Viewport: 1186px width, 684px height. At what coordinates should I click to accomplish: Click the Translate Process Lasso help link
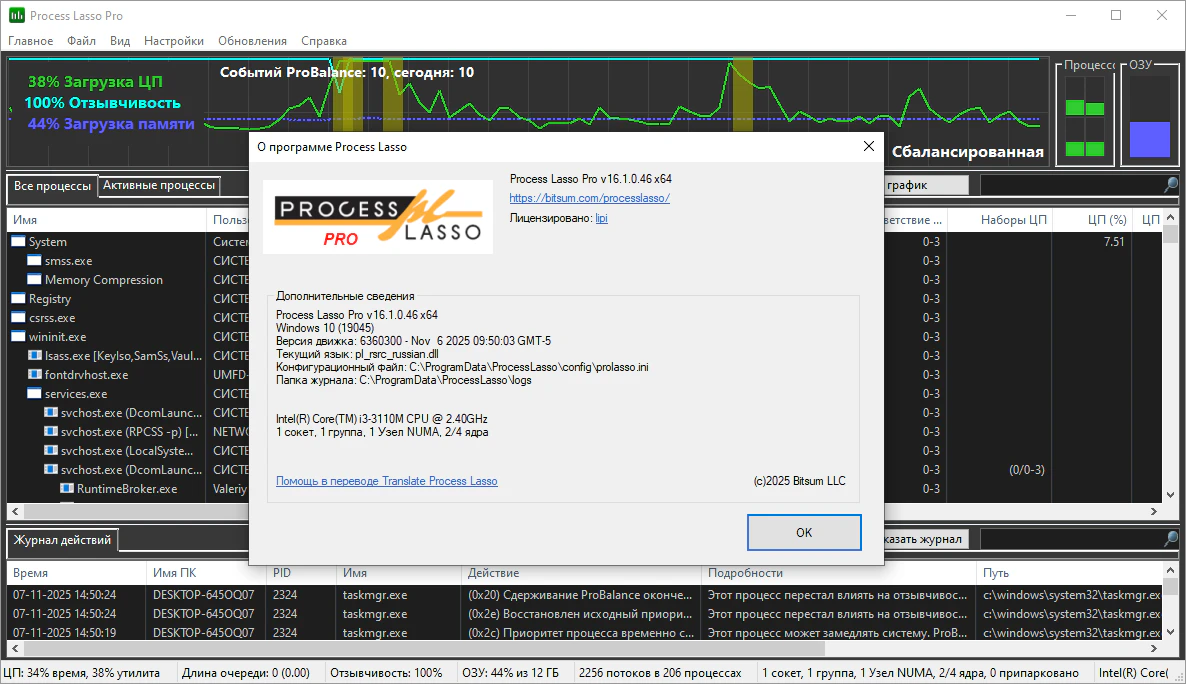pyautogui.click(x=386, y=481)
